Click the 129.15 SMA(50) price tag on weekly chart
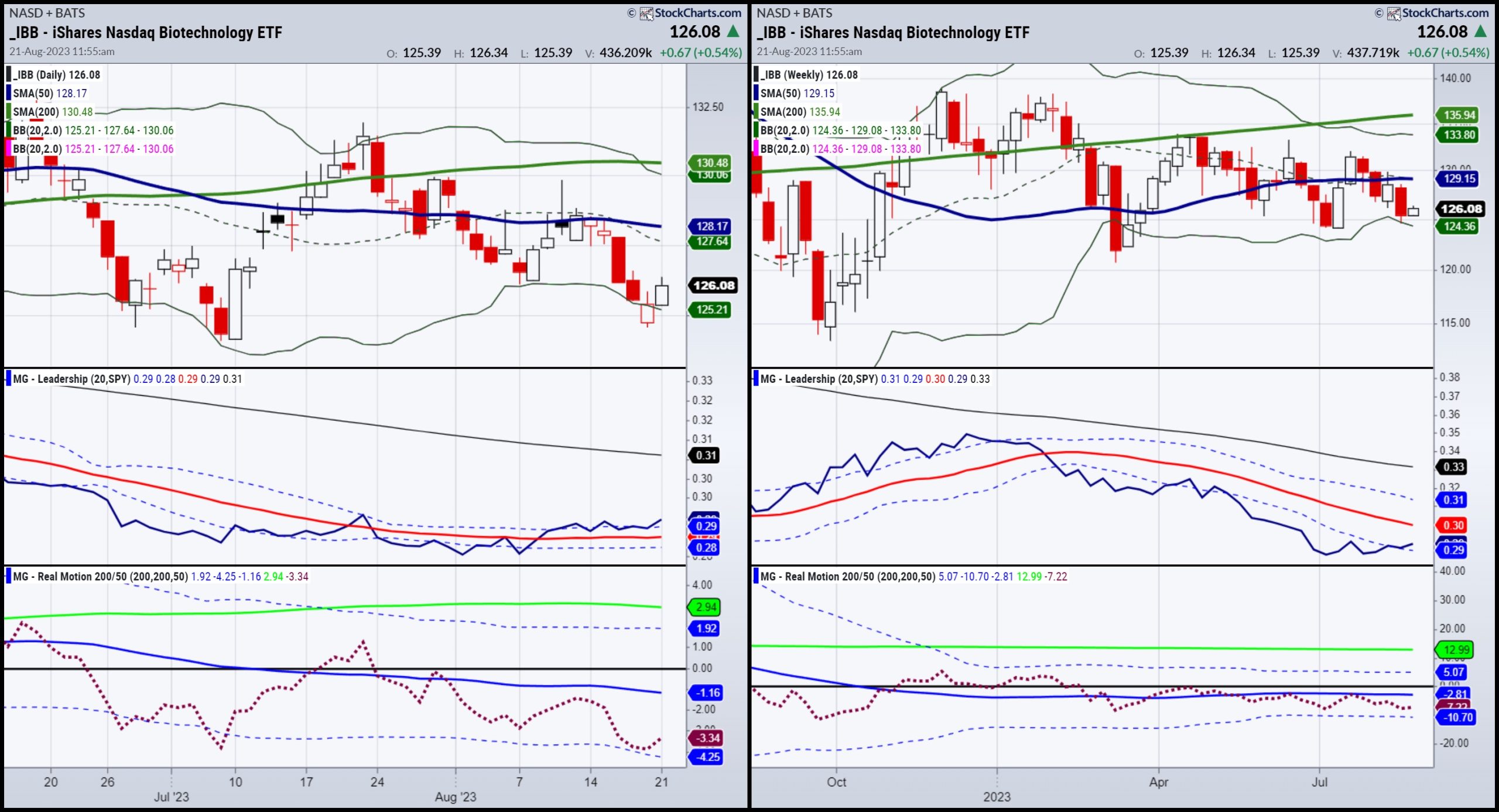The width and height of the screenshot is (1499, 812). (1458, 179)
